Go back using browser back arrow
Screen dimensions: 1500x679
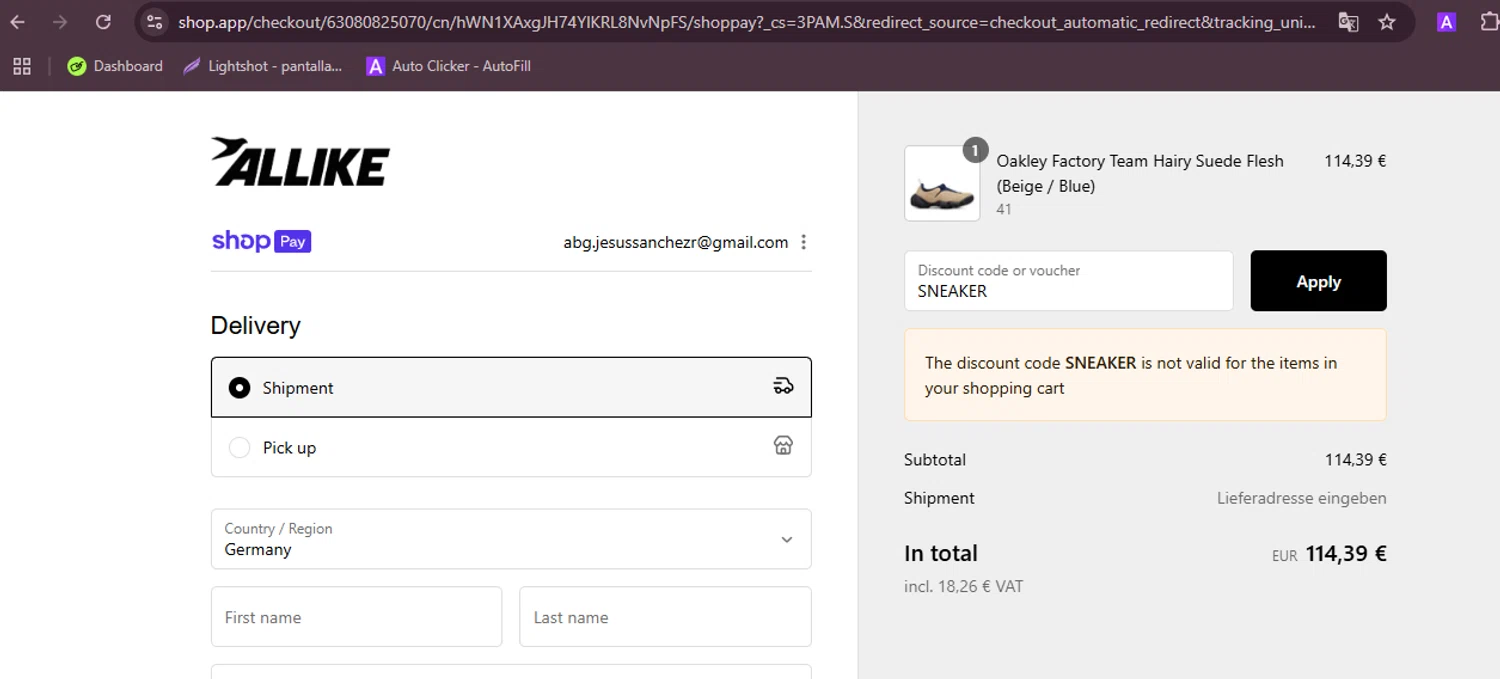[x=18, y=22]
